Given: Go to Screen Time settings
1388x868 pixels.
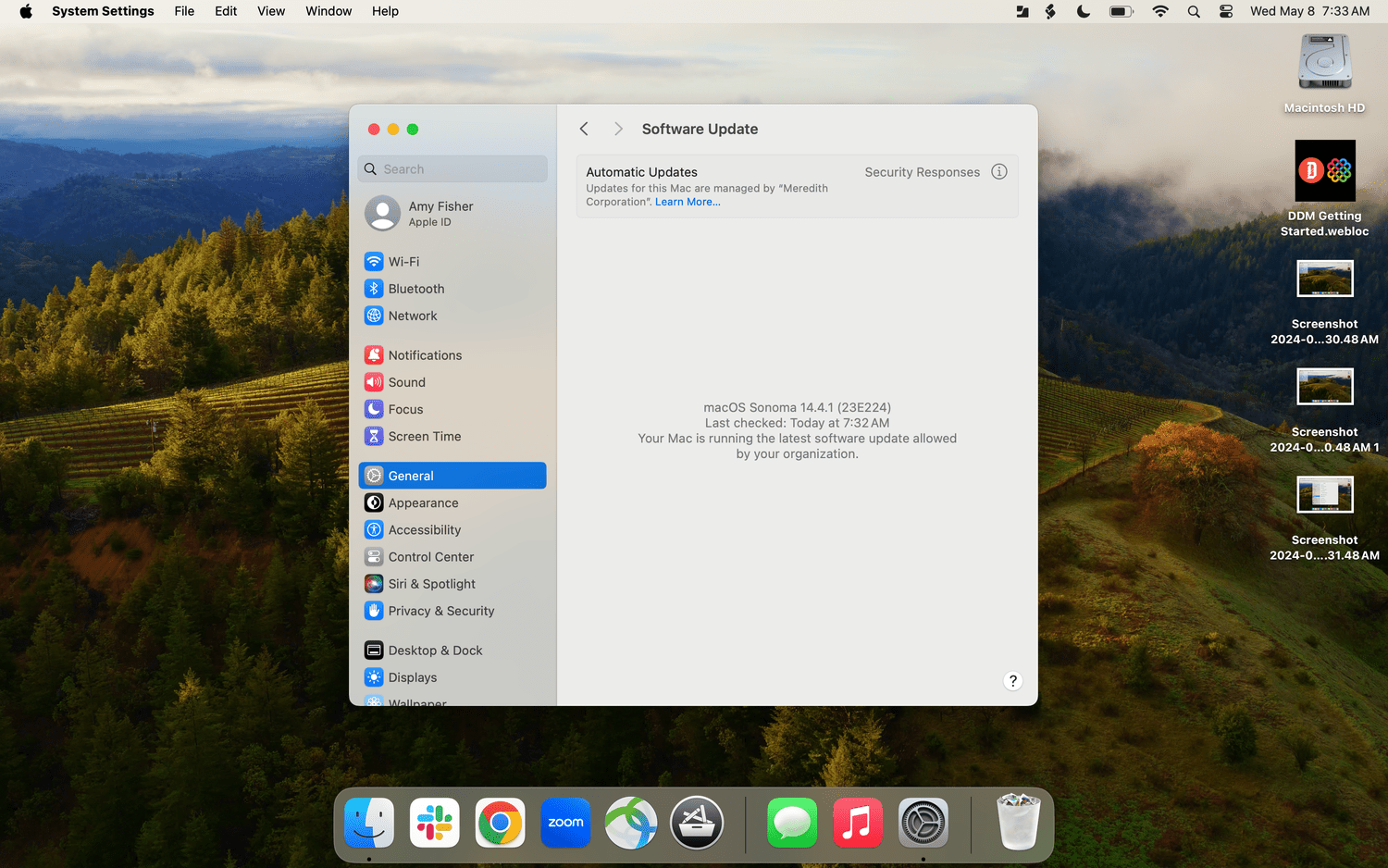Looking at the screenshot, I should click(x=424, y=437).
